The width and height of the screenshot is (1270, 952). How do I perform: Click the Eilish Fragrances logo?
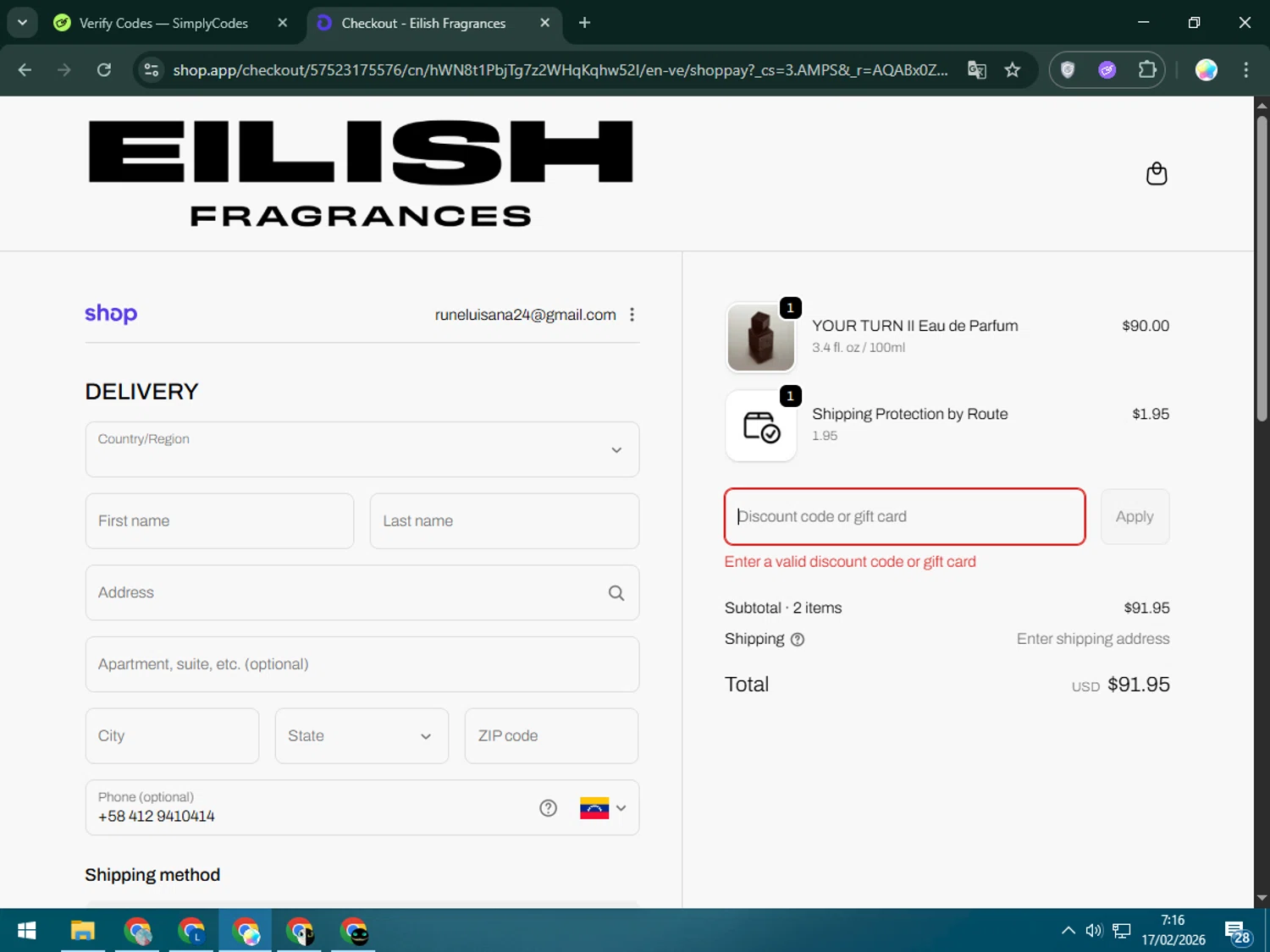coord(361,173)
